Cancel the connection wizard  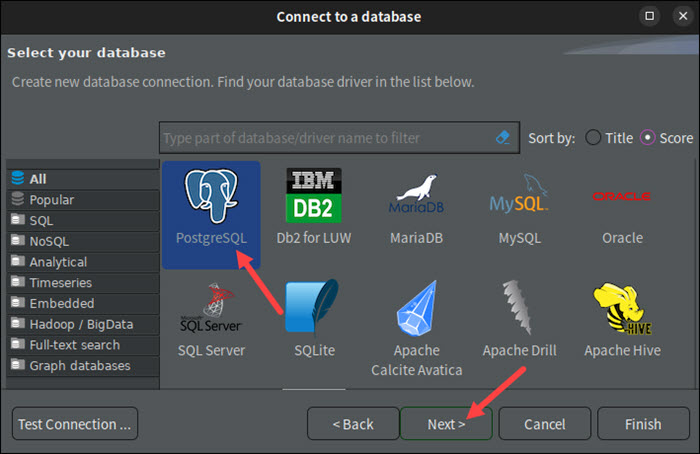click(x=545, y=424)
